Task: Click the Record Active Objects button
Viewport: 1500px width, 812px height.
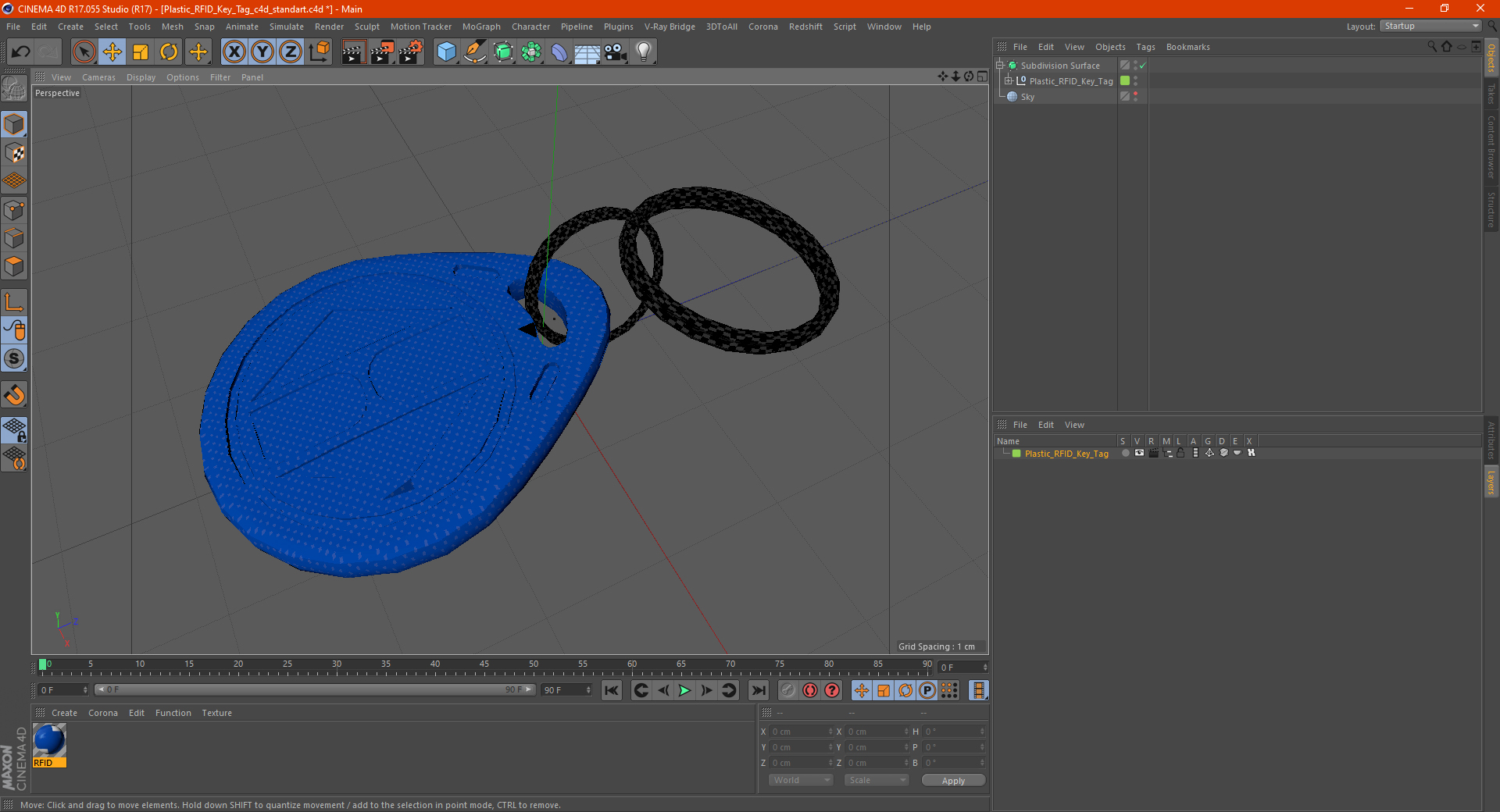Action: [x=787, y=690]
